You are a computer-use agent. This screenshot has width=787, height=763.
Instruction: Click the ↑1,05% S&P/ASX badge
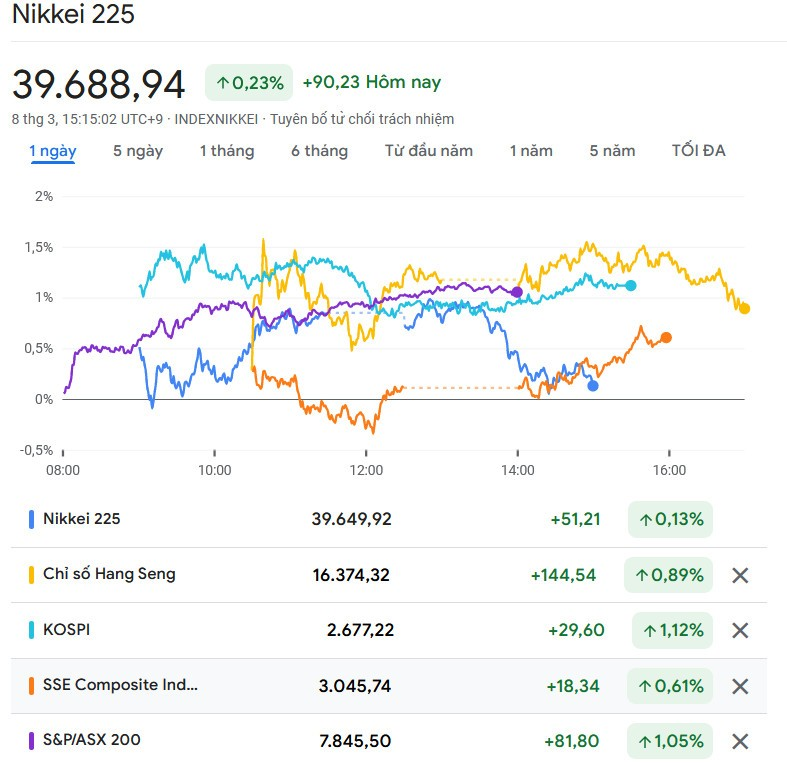(x=670, y=741)
